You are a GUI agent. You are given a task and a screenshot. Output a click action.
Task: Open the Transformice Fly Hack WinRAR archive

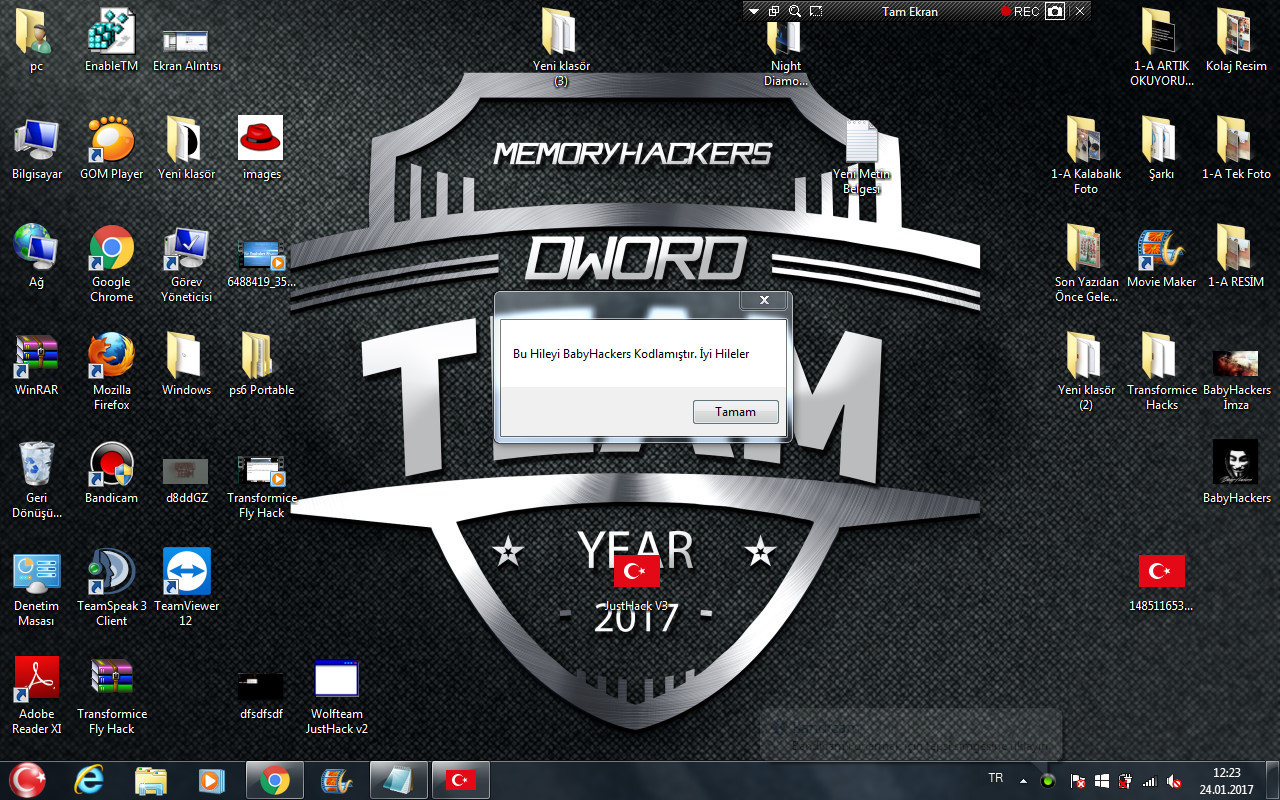coord(112,696)
